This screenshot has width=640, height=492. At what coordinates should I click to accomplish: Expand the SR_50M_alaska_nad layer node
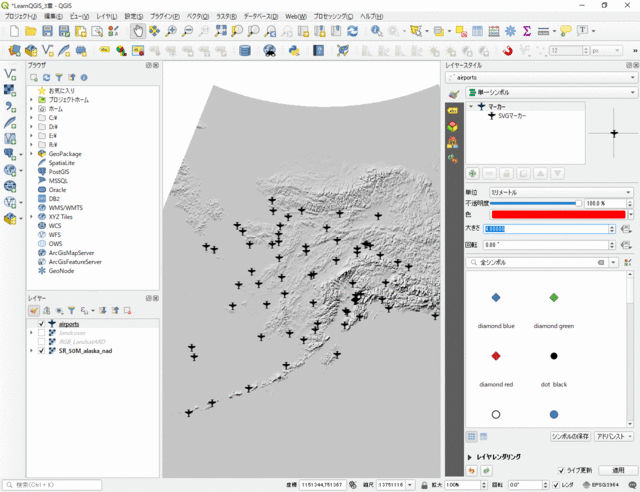pos(31,351)
